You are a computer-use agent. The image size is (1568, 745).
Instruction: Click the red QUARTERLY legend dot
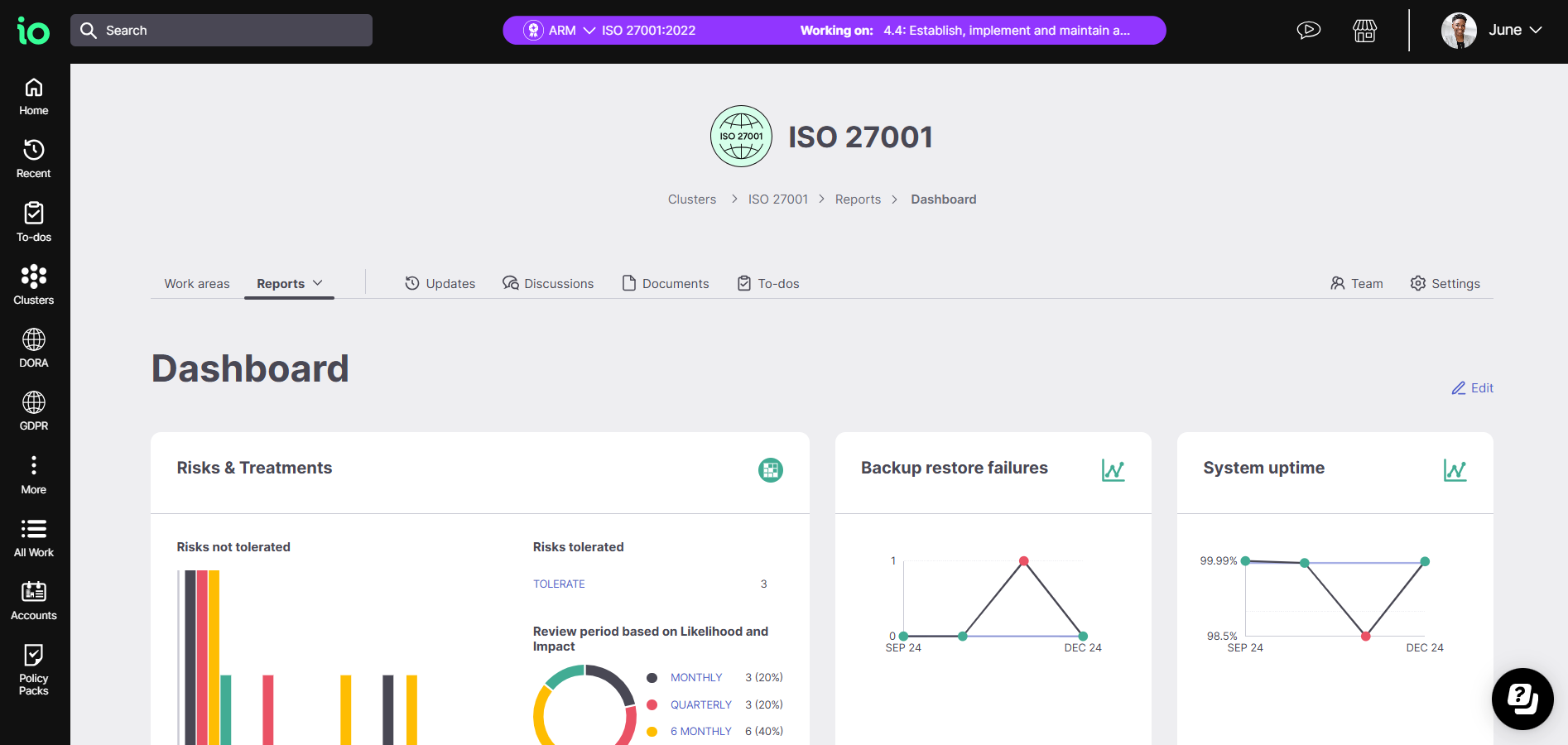point(652,704)
